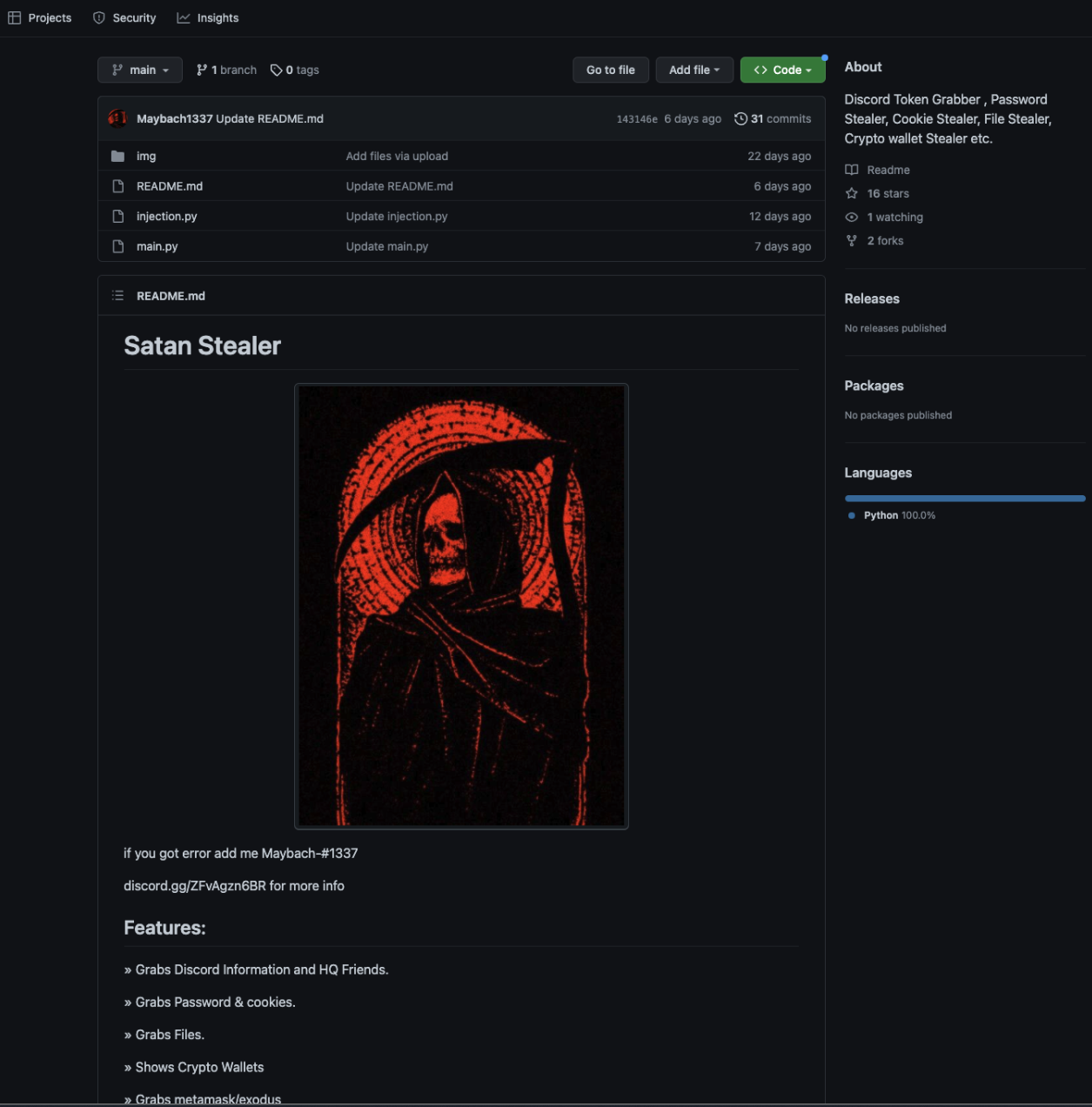The image size is (1092, 1107).
Task: Open the img folder
Action: [x=146, y=156]
